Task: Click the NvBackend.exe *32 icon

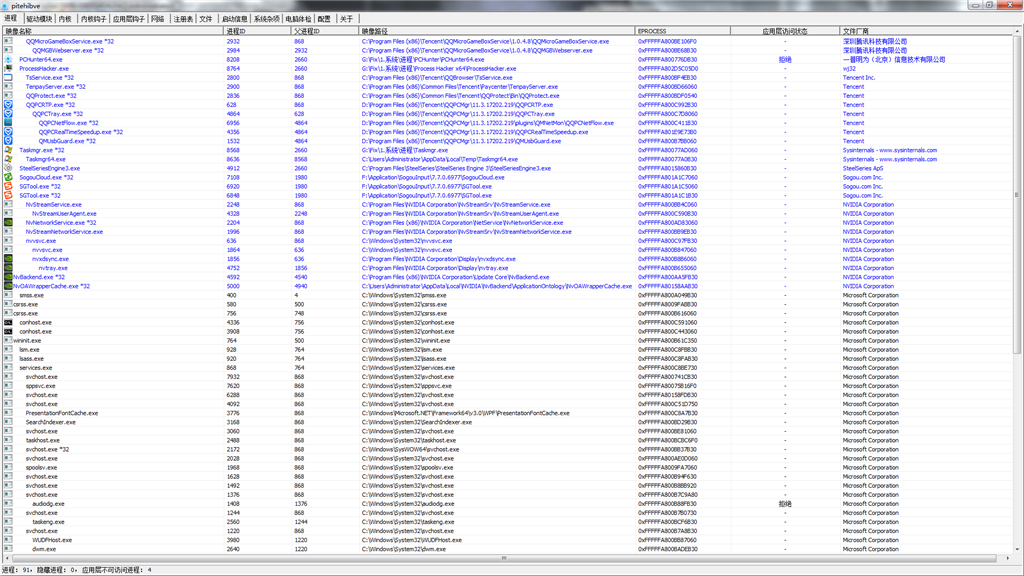Action: tap(8, 277)
